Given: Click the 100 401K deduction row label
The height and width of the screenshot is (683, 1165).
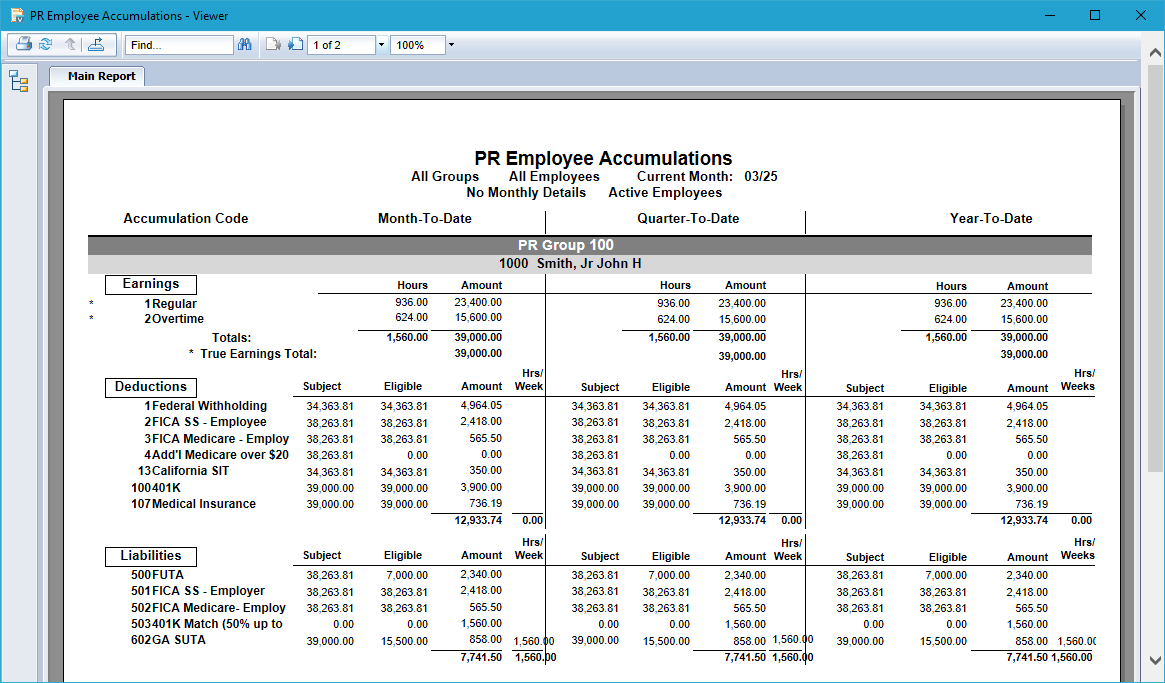Looking at the screenshot, I should pos(156,488).
